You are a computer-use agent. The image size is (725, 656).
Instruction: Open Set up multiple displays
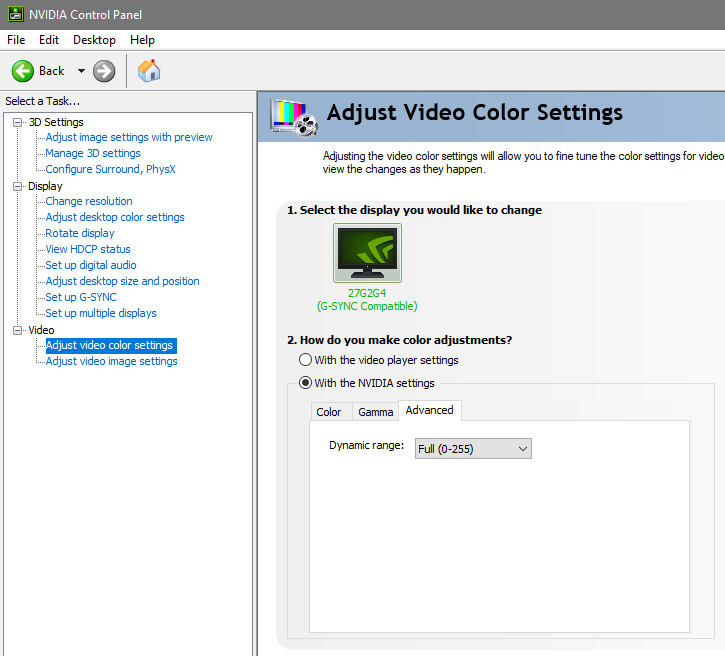(101, 313)
